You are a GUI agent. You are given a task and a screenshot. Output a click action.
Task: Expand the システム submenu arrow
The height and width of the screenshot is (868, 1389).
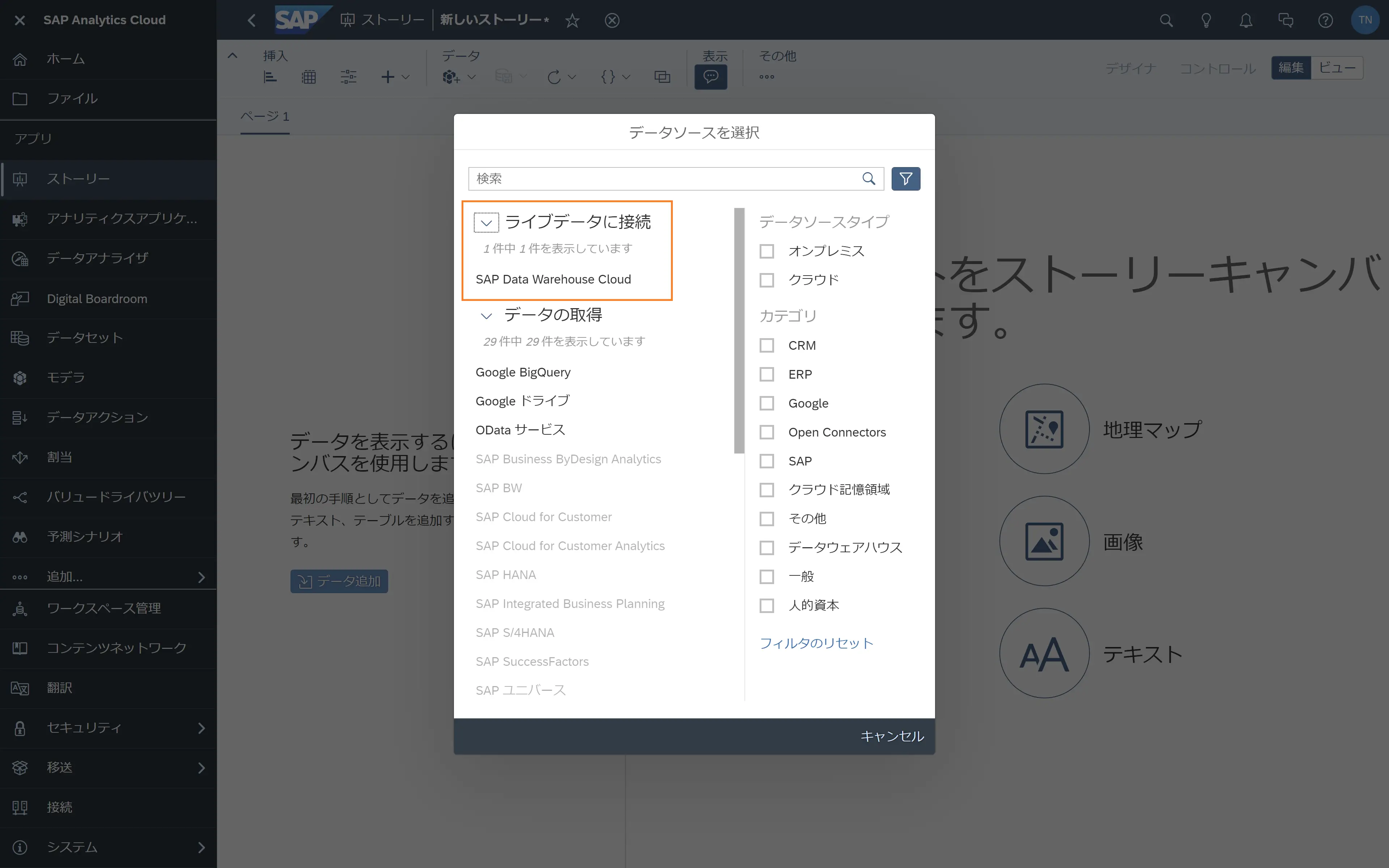pyautogui.click(x=201, y=847)
